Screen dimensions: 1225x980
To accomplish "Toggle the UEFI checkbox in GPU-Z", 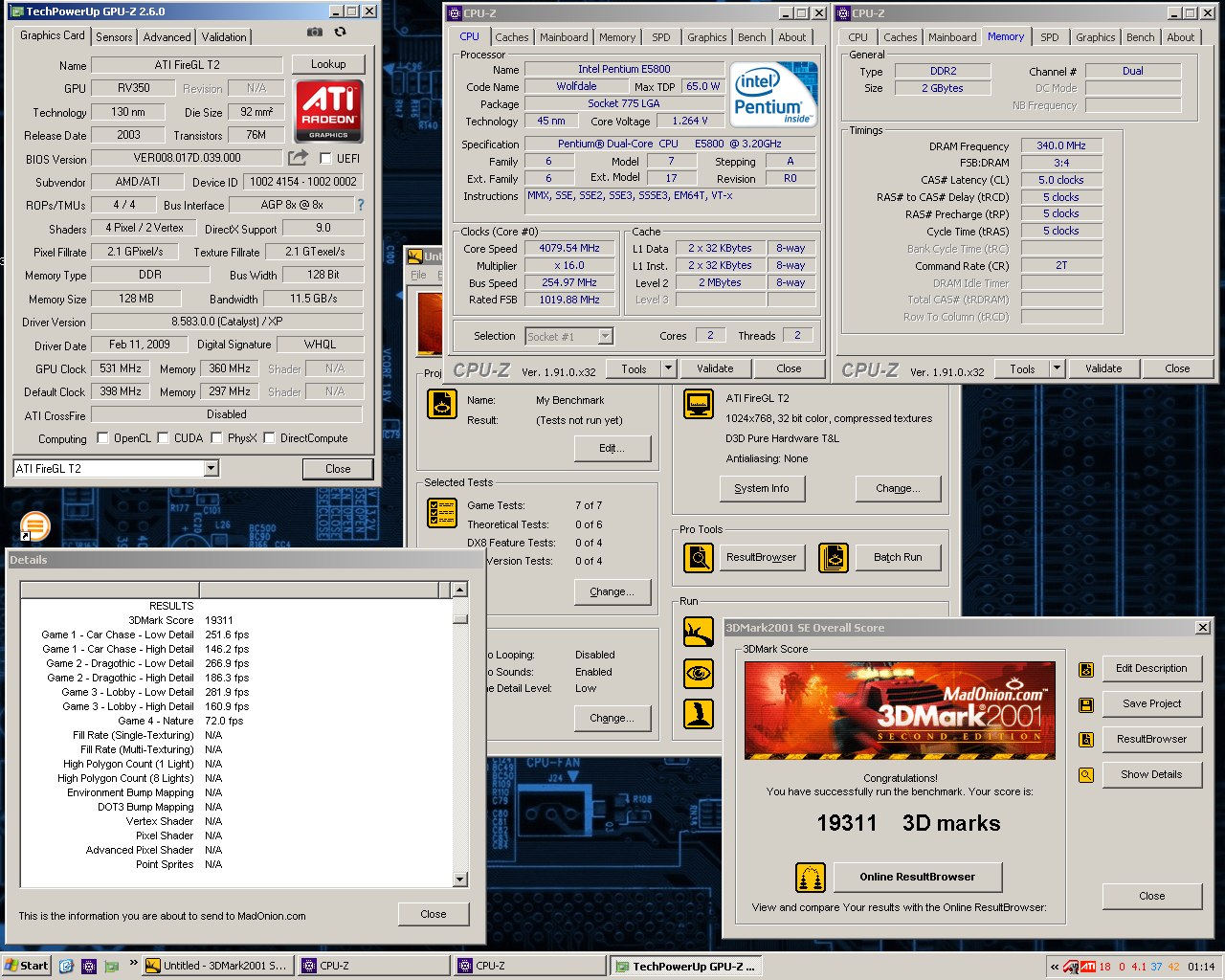I will 325,159.
